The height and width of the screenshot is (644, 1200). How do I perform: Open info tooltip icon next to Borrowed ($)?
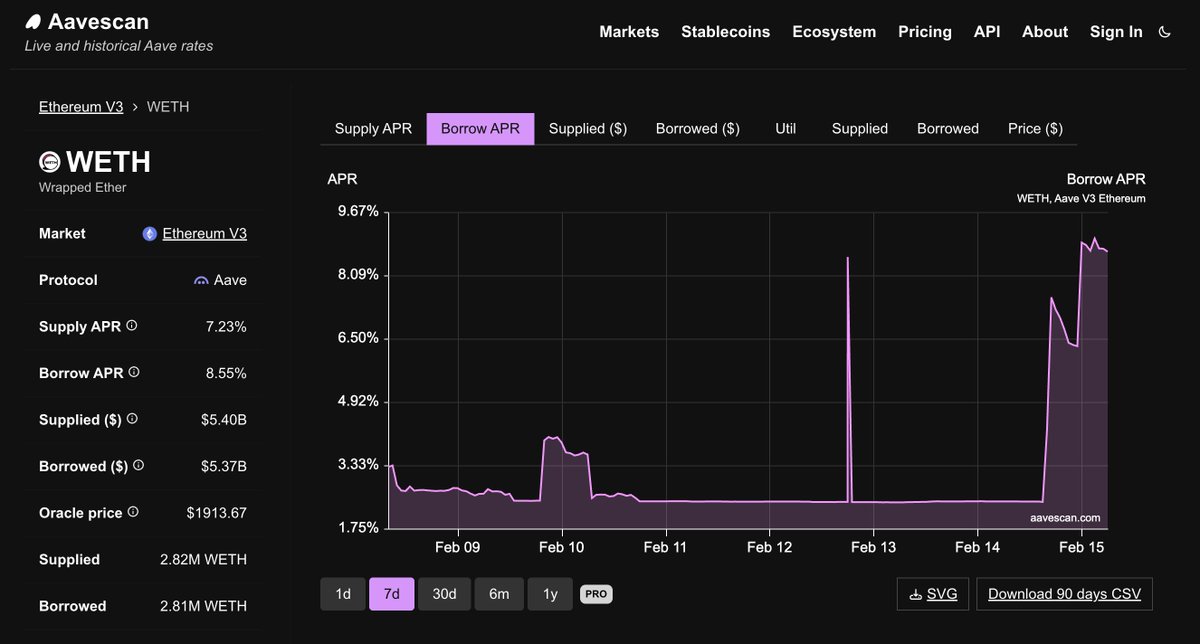click(139, 465)
